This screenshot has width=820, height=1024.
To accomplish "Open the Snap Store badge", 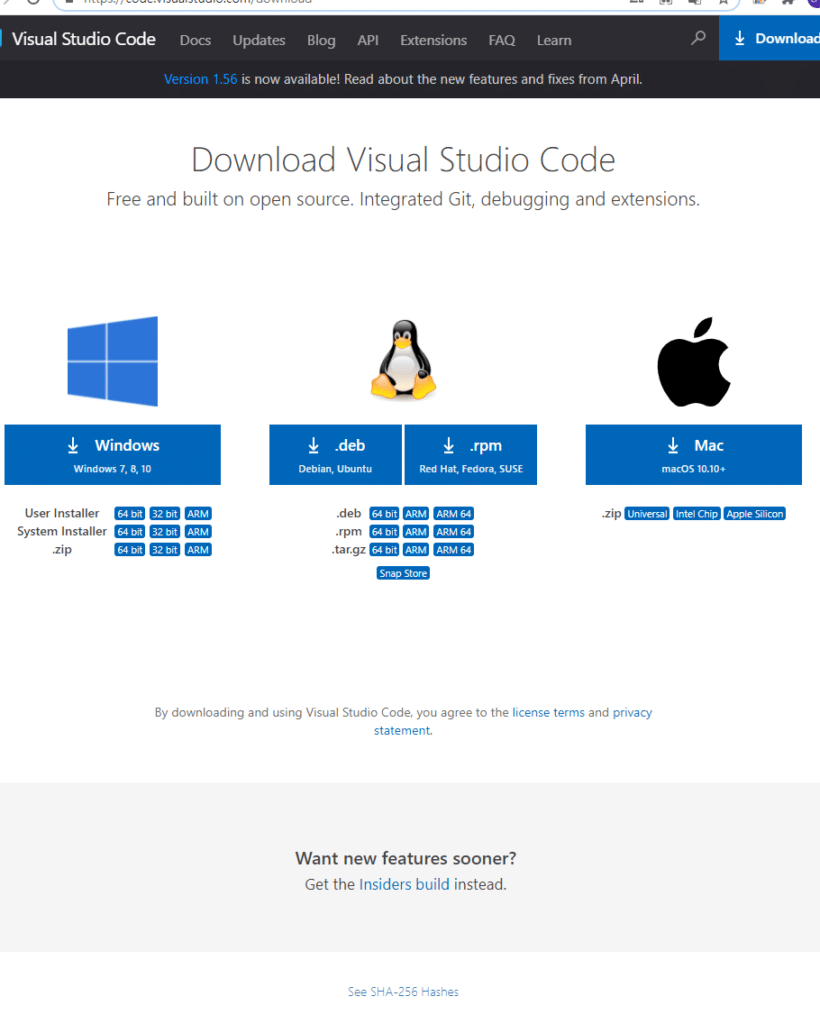I will coord(402,573).
